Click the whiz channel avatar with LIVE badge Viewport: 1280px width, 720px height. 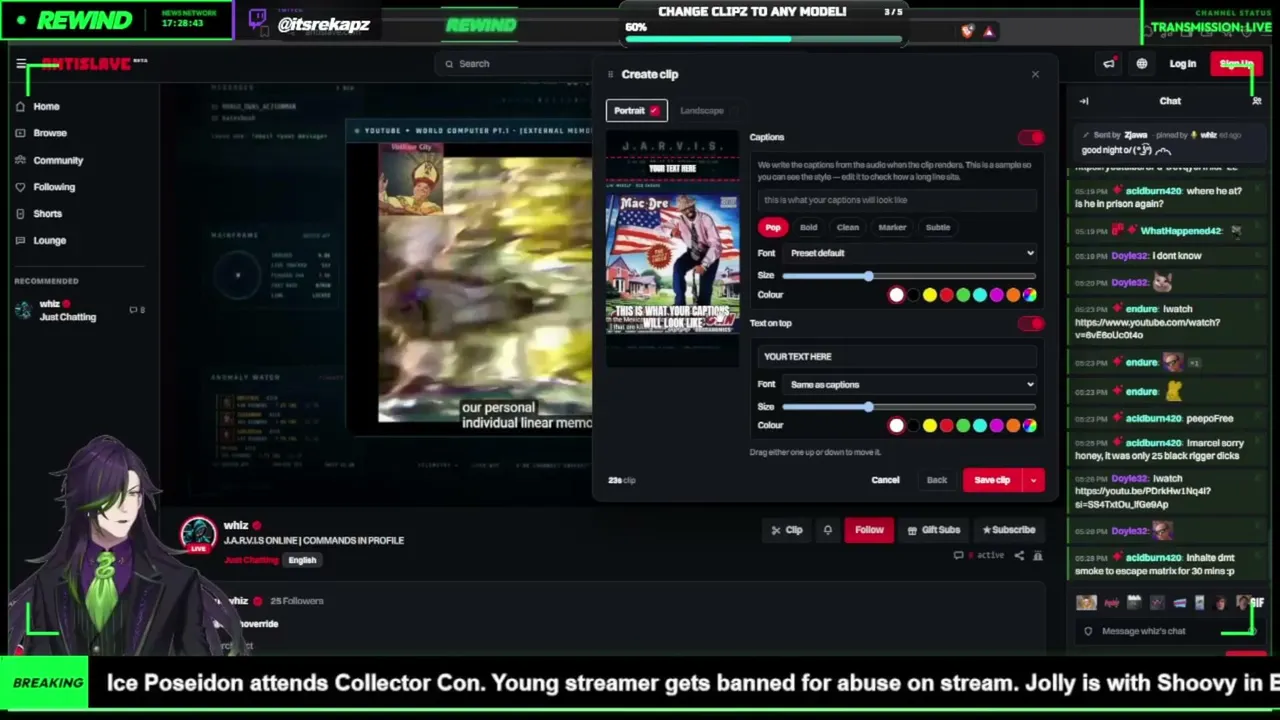[x=198, y=535]
